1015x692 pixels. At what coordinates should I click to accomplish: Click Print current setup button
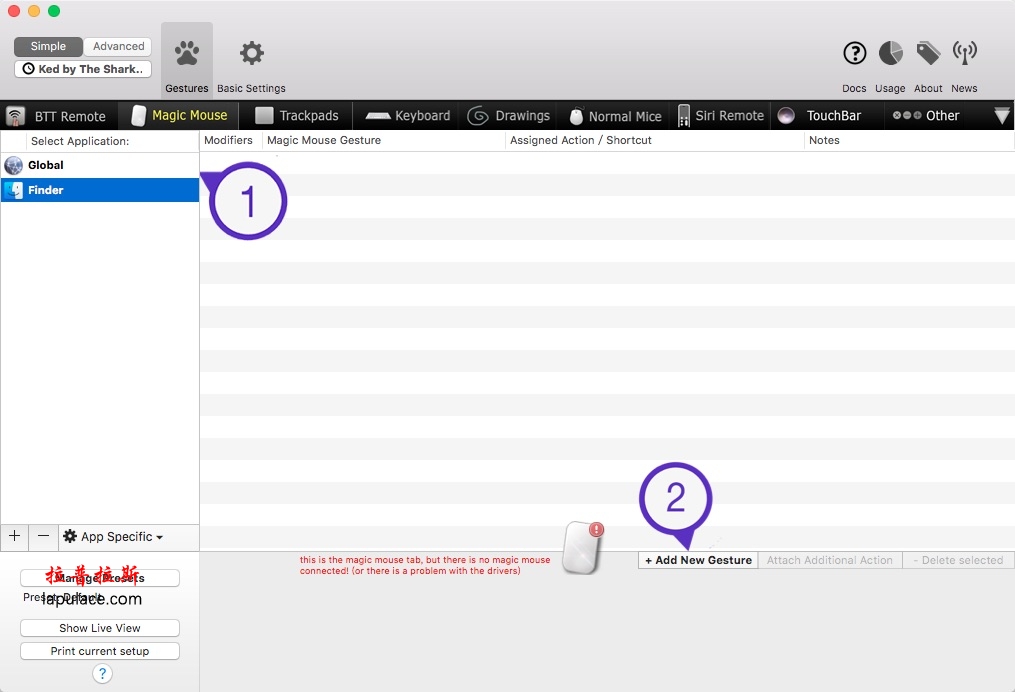tap(100, 651)
